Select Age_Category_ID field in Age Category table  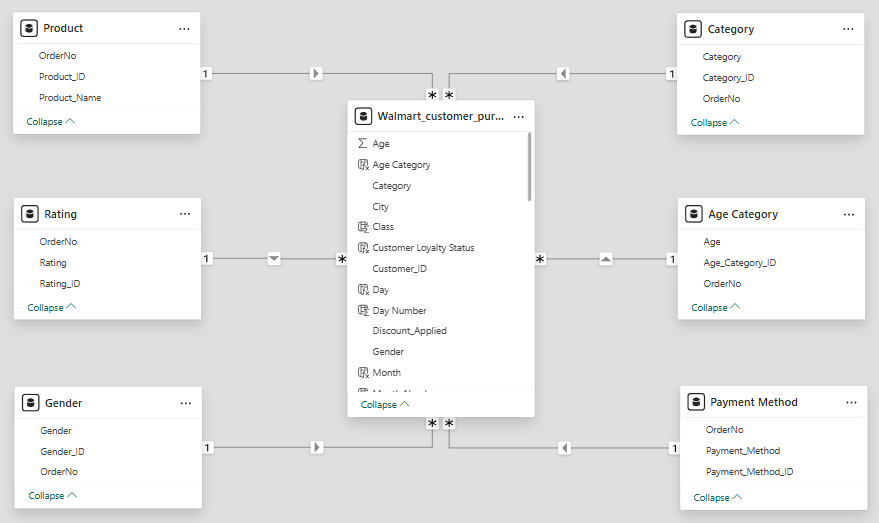click(x=740, y=263)
